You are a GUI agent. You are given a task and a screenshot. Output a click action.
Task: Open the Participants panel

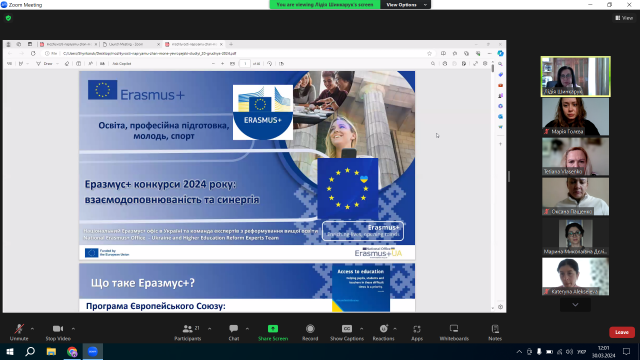click(188, 332)
